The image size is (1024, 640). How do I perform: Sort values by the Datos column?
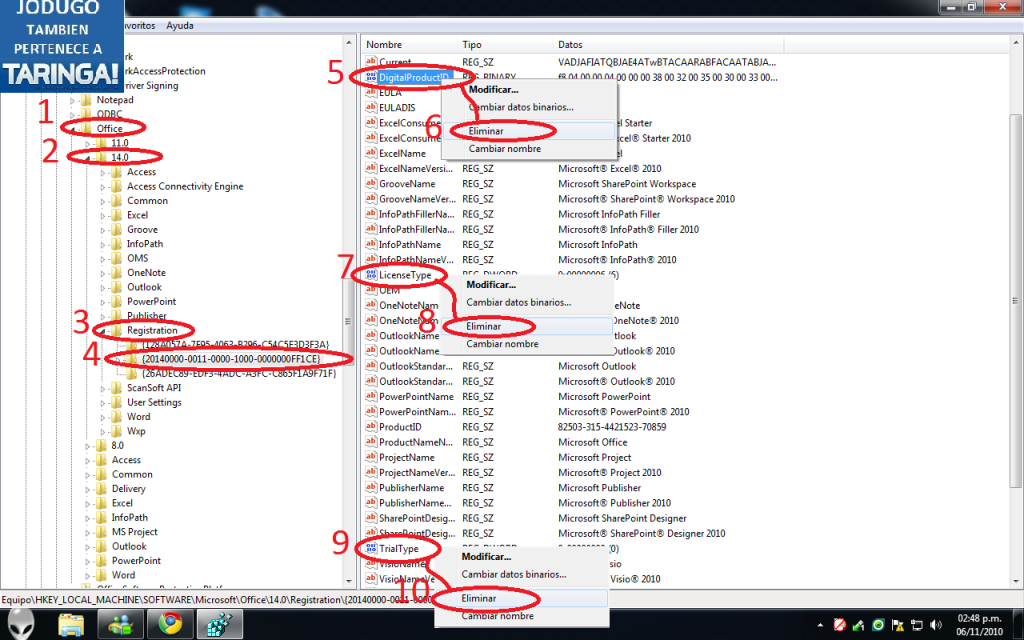668,44
